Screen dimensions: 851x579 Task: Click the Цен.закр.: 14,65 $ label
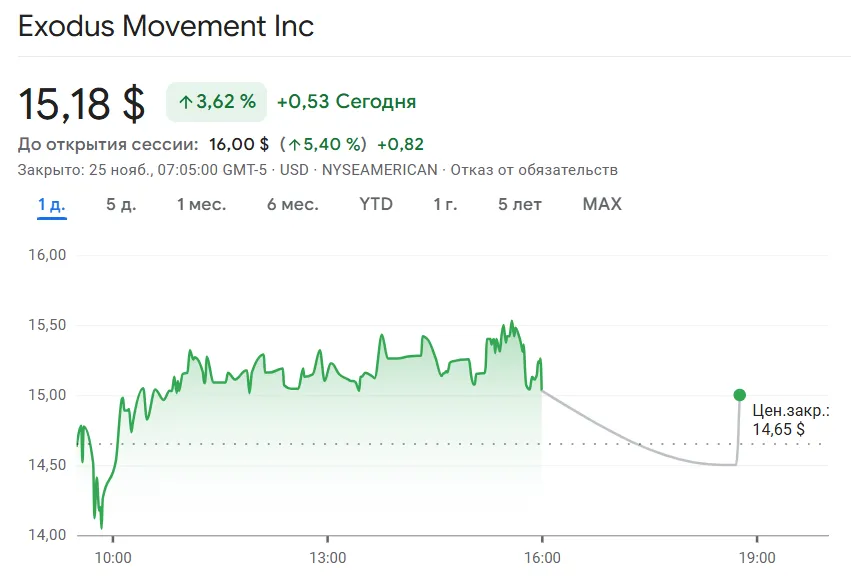[791, 419]
